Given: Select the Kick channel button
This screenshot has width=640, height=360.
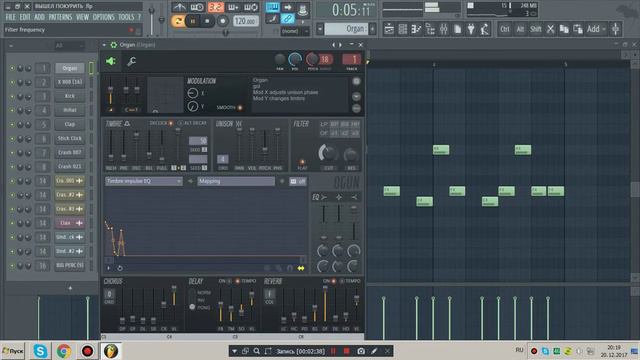Looking at the screenshot, I should point(69,96).
